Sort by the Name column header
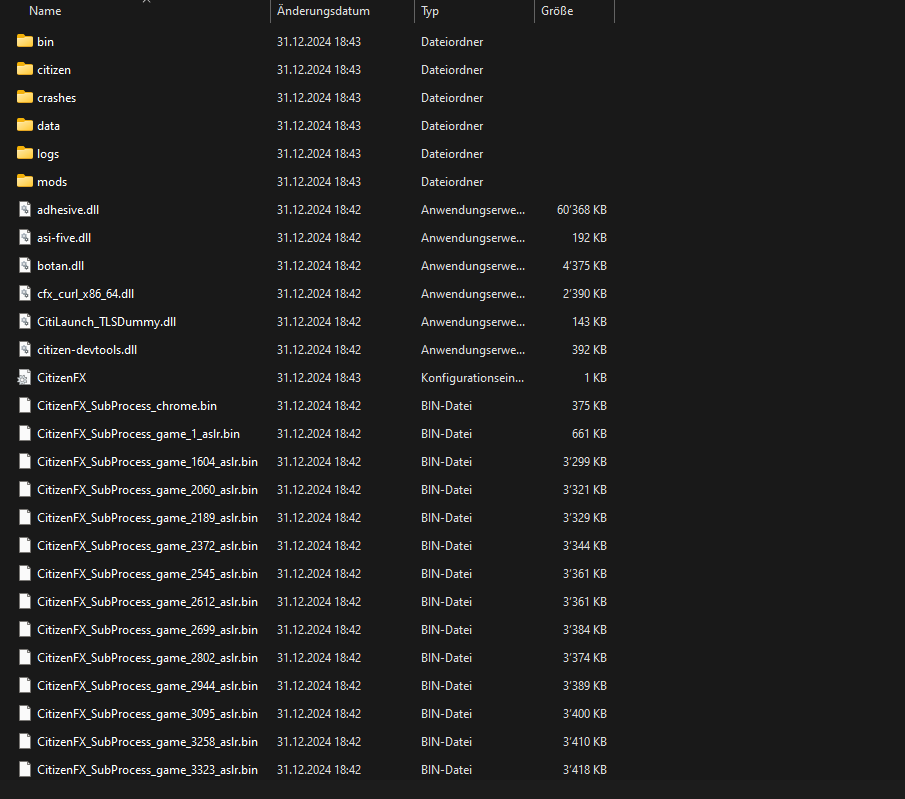905x799 pixels. tap(45, 11)
